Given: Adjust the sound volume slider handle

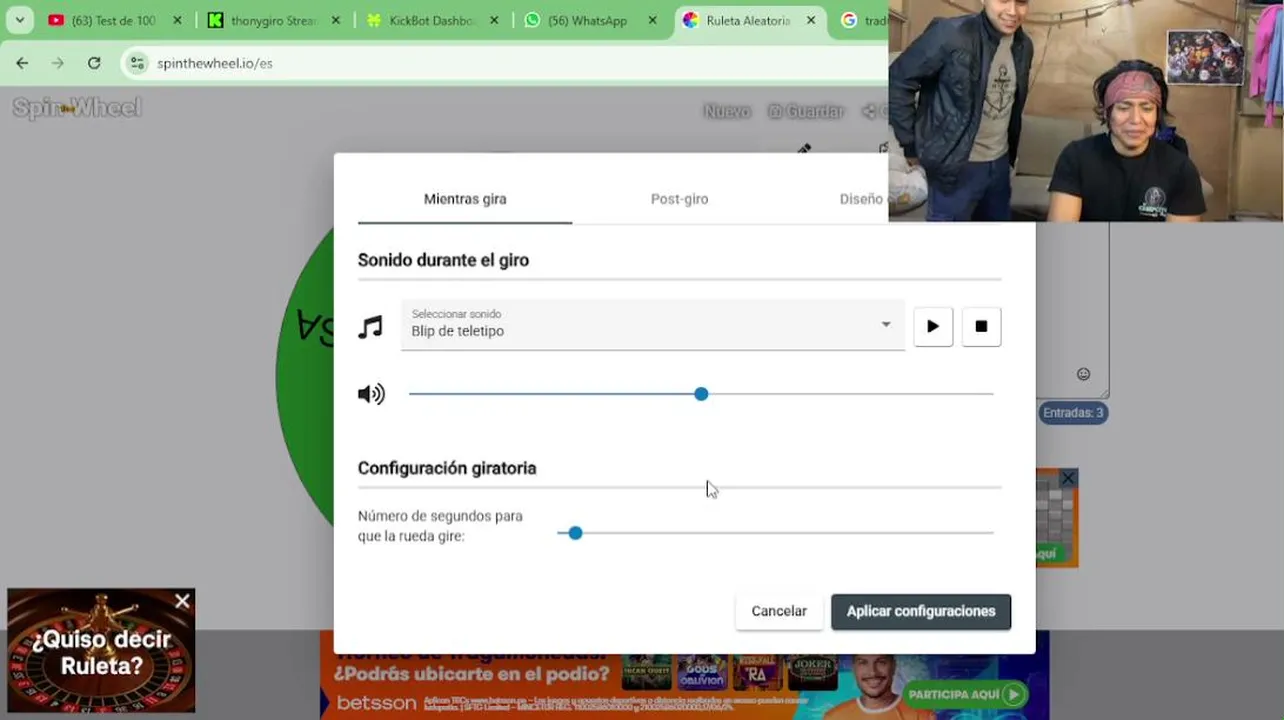Looking at the screenshot, I should click(x=701, y=394).
